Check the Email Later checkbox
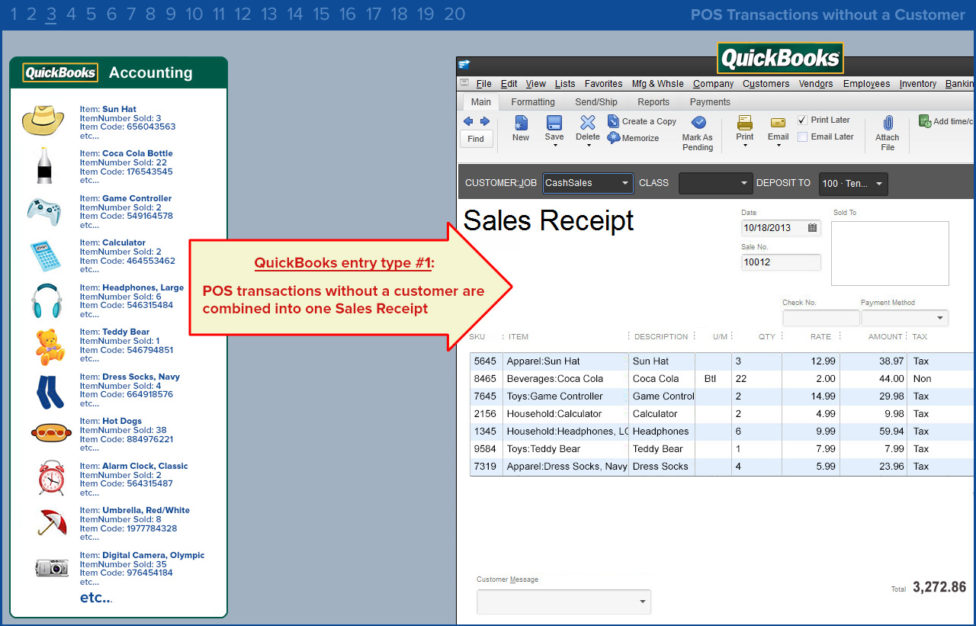This screenshot has width=976, height=626. (x=802, y=137)
